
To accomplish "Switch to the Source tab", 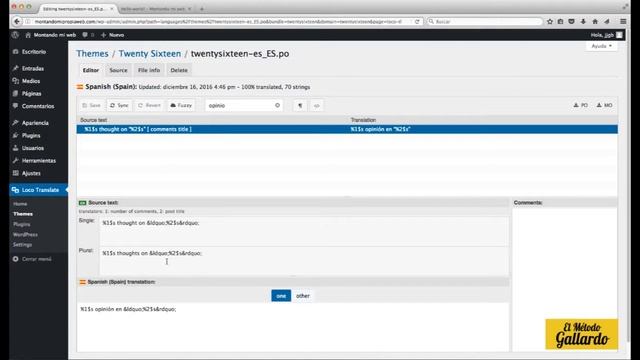I will 118,70.
